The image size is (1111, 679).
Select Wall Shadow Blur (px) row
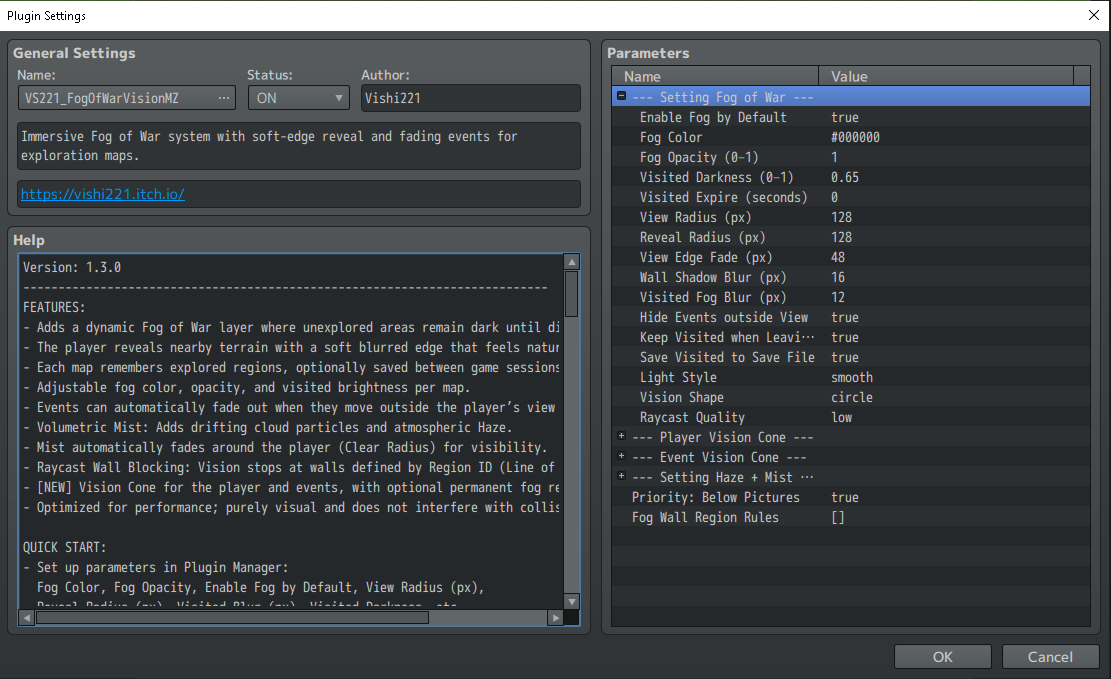[850, 277]
